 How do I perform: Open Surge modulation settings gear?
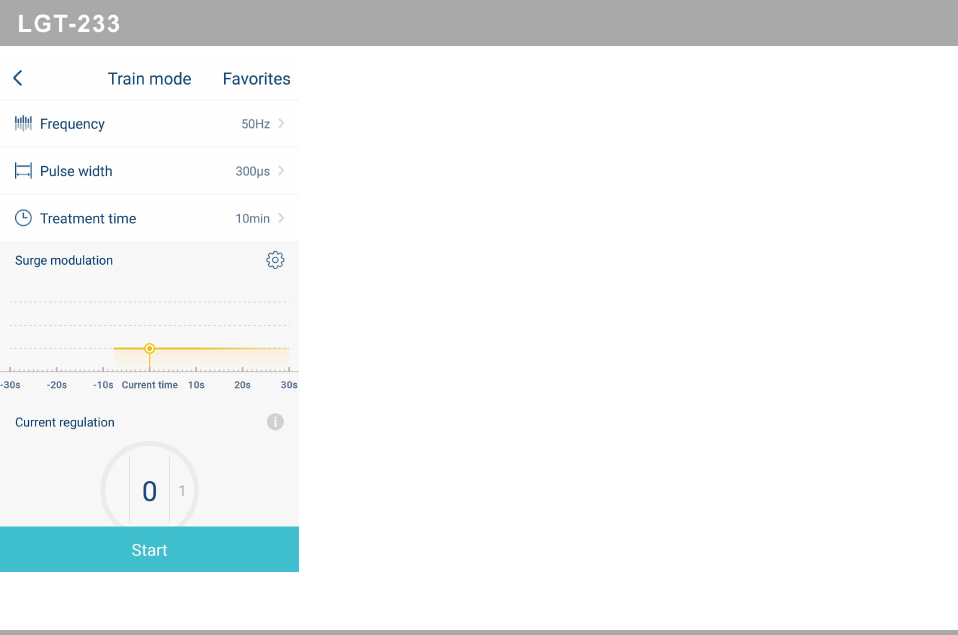click(275, 260)
